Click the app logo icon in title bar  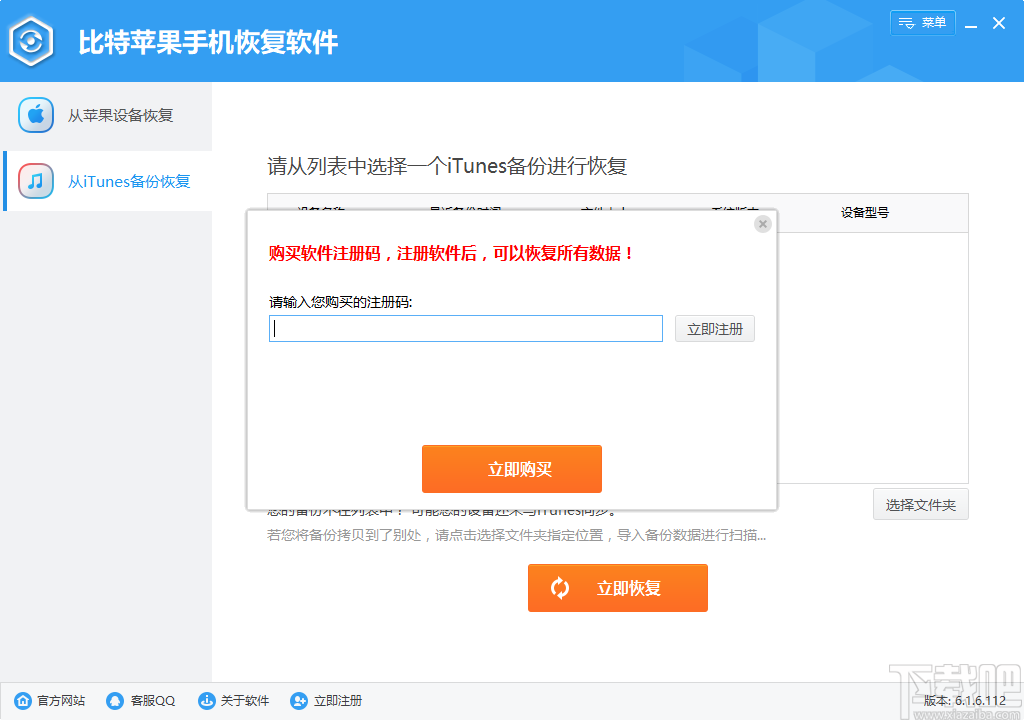(31, 42)
